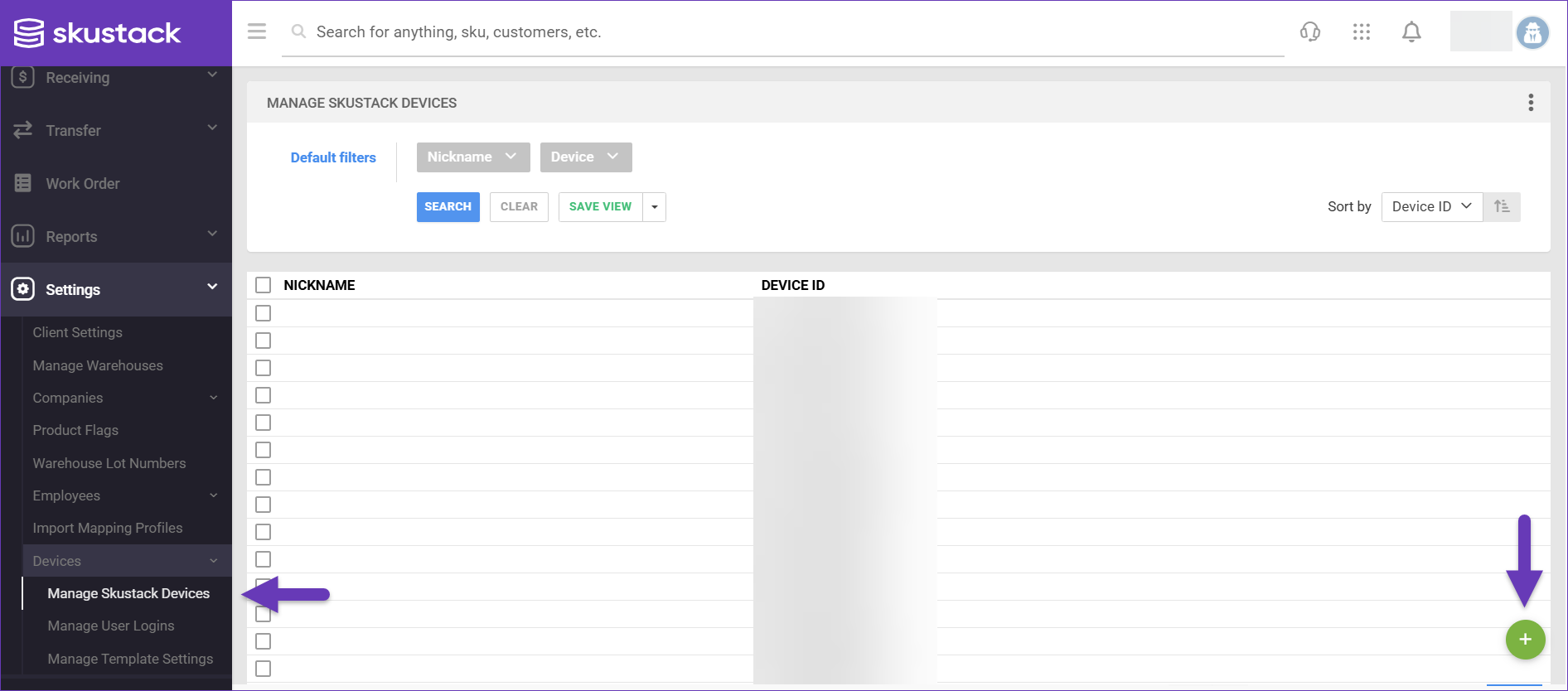The width and height of the screenshot is (1568, 691).
Task: Open the Sort by Device ID dropdown
Action: coord(1431,206)
